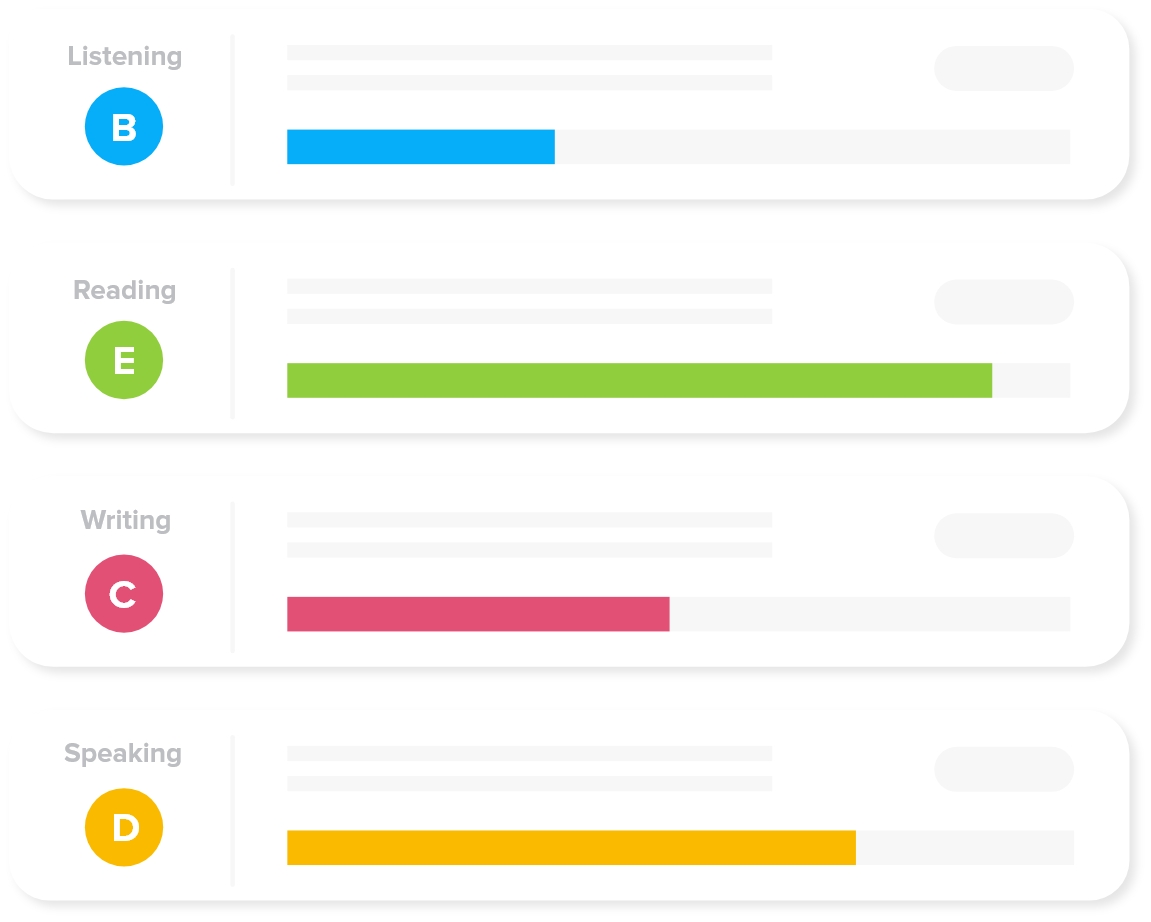Select the Writing label
1151x922 pixels.
(x=126, y=520)
